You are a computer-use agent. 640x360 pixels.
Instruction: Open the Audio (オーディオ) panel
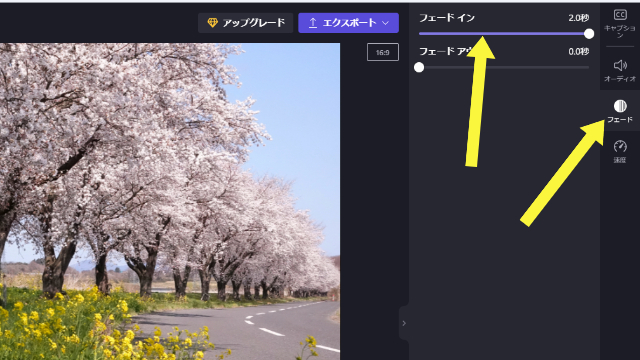click(x=620, y=71)
